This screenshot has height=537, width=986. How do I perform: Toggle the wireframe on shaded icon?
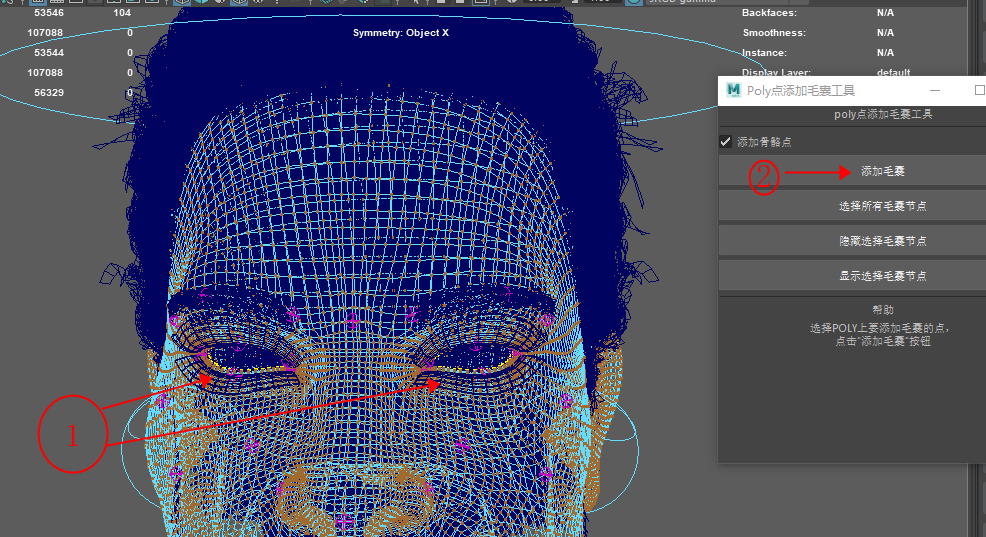click(240, 3)
